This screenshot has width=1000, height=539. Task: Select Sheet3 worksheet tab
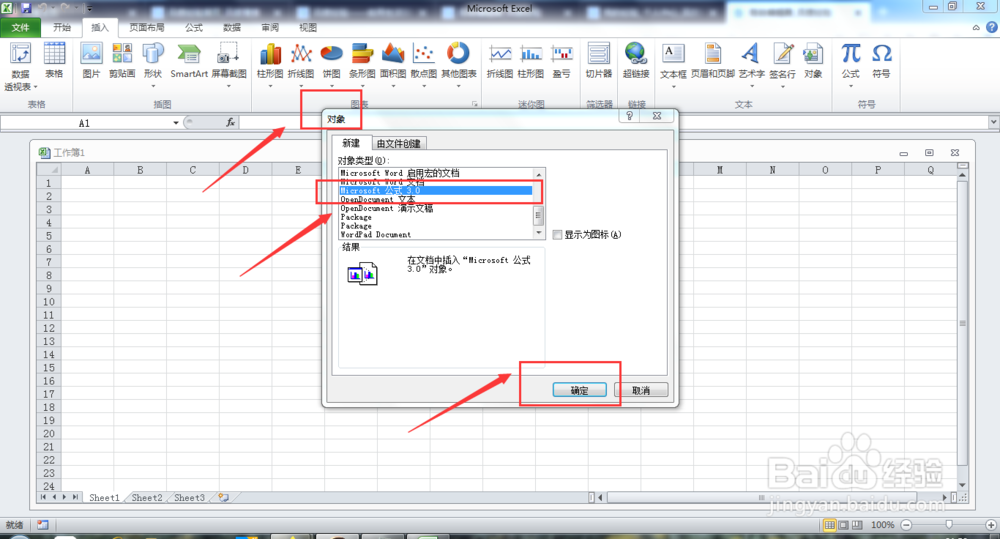coord(189,498)
